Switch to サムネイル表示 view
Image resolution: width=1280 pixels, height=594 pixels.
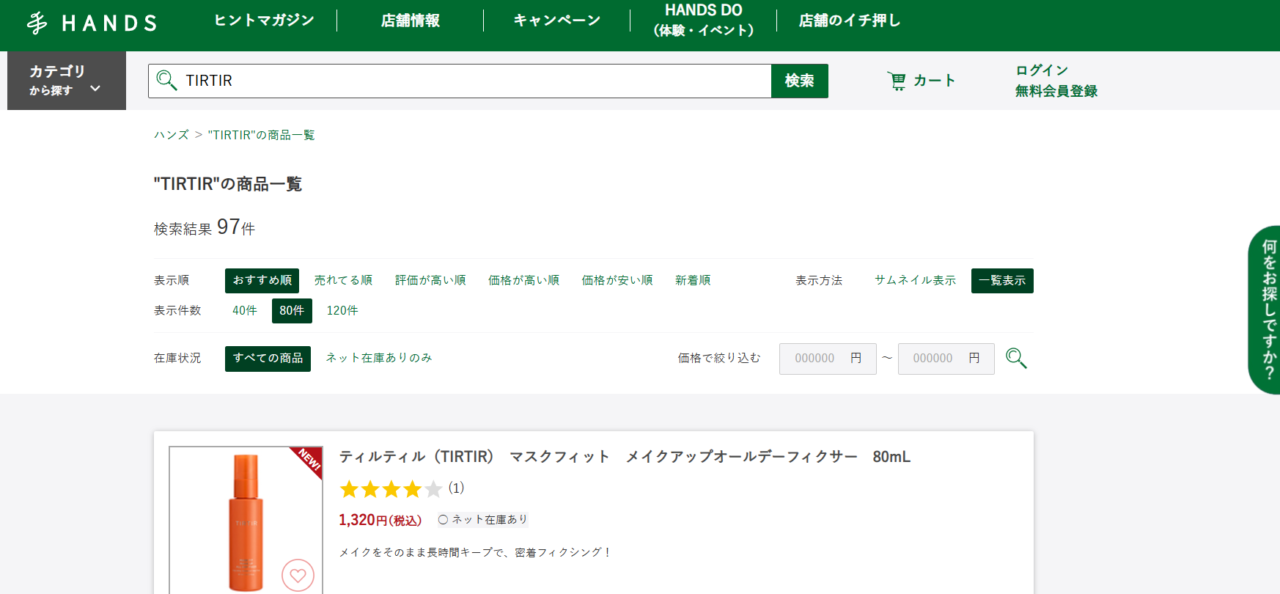click(915, 281)
